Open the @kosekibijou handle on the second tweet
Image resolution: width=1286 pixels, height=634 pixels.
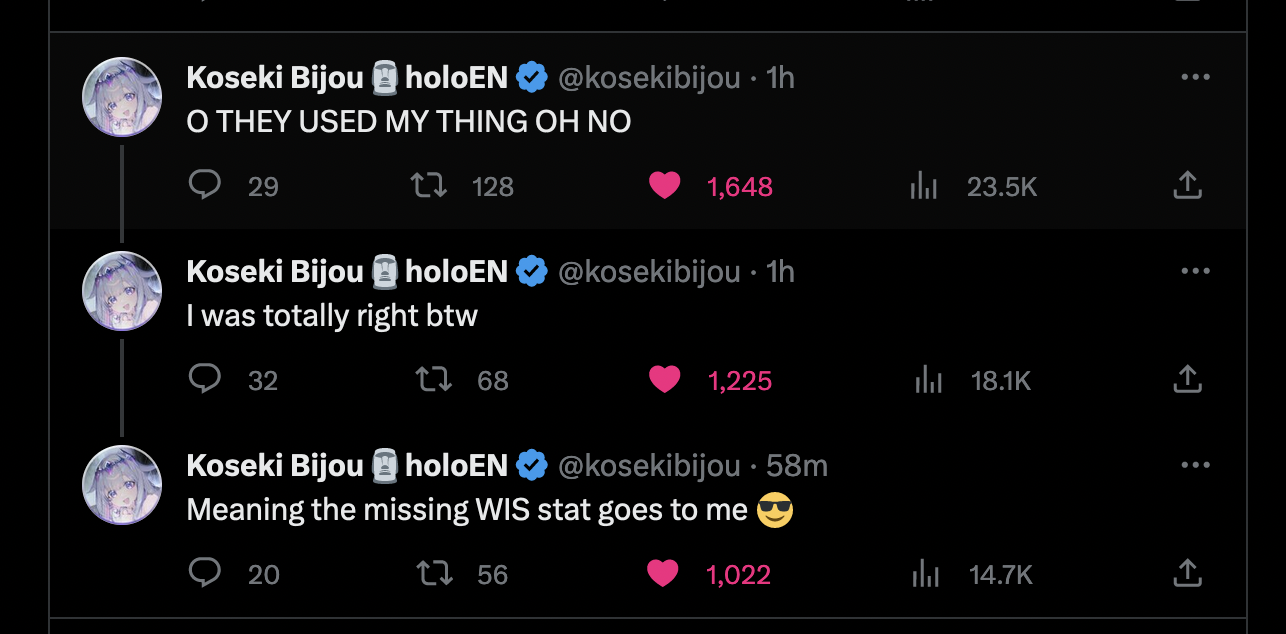[649, 272]
